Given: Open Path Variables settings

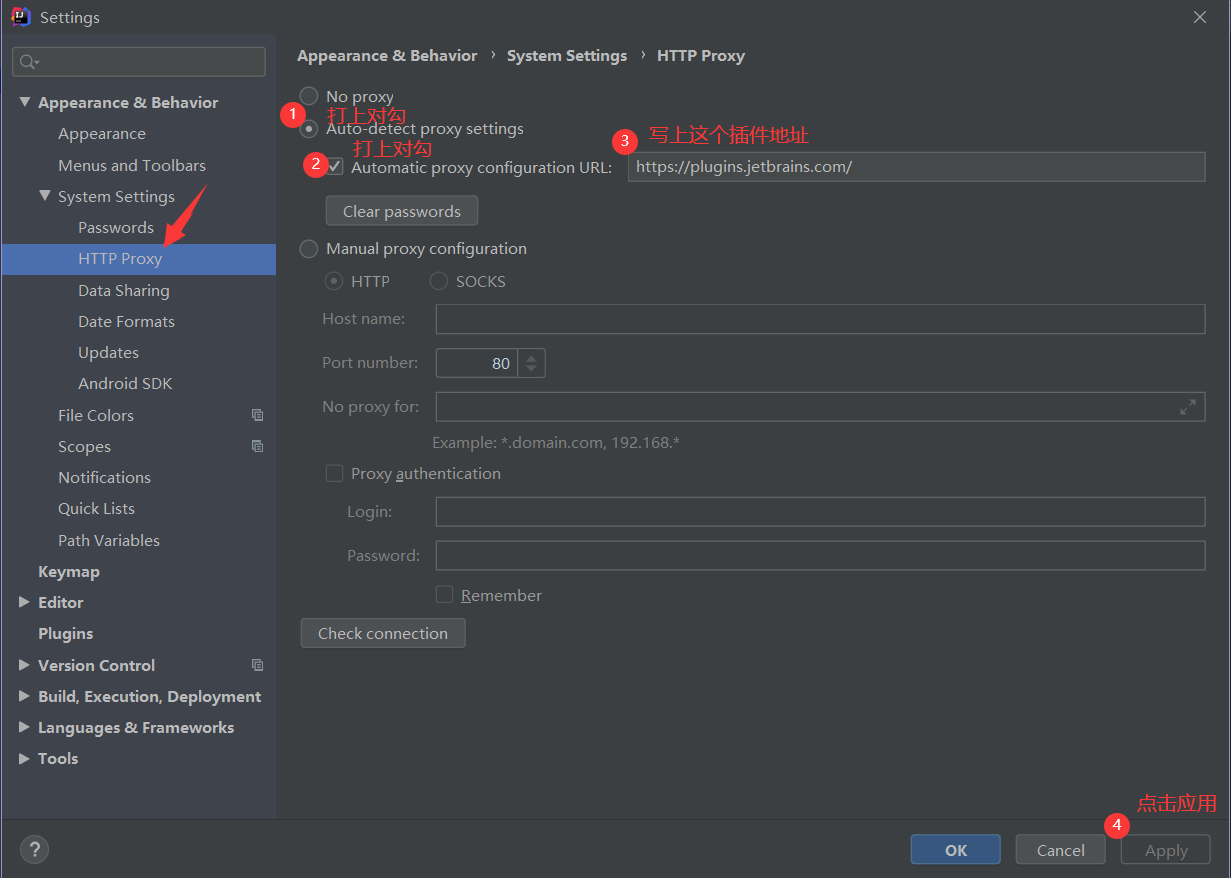Looking at the screenshot, I should pos(109,540).
